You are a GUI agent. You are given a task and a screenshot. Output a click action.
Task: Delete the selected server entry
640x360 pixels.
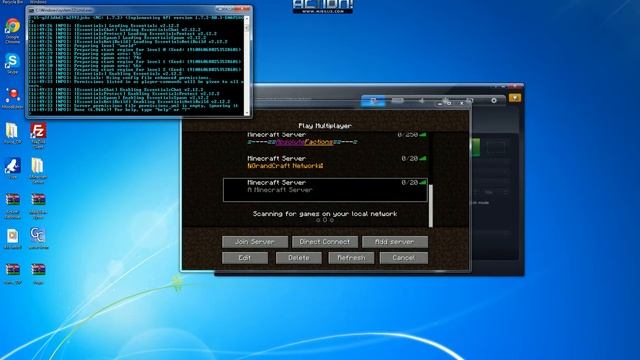(x=299, y=258)
